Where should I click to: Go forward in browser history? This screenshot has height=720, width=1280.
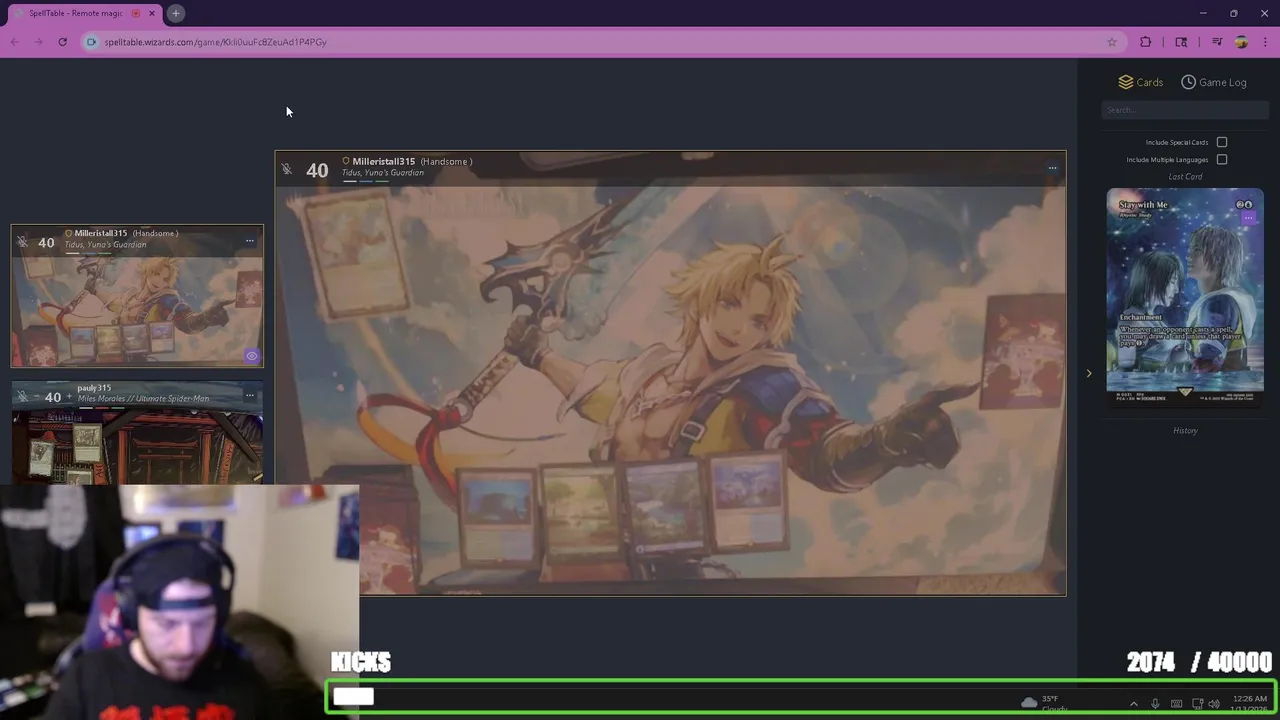38,42
